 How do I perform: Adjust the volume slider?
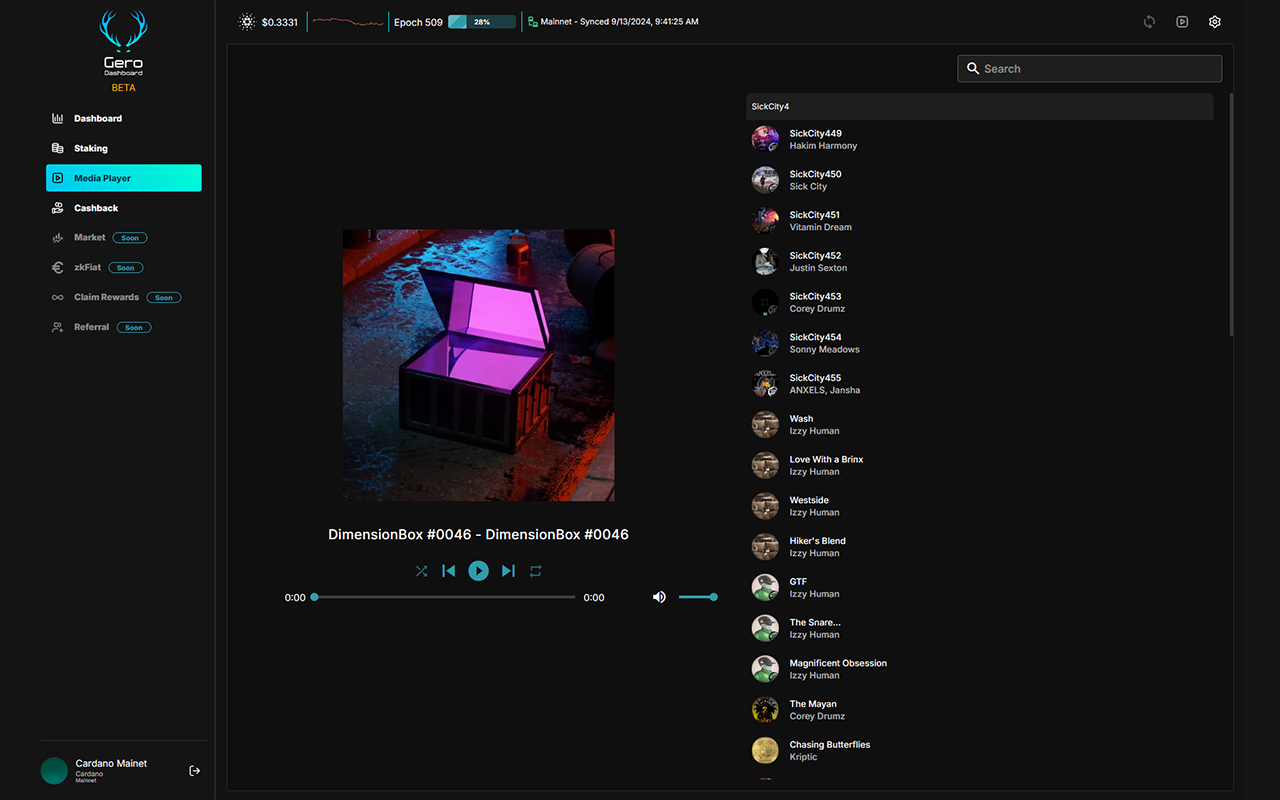click(x=700, y=596)
